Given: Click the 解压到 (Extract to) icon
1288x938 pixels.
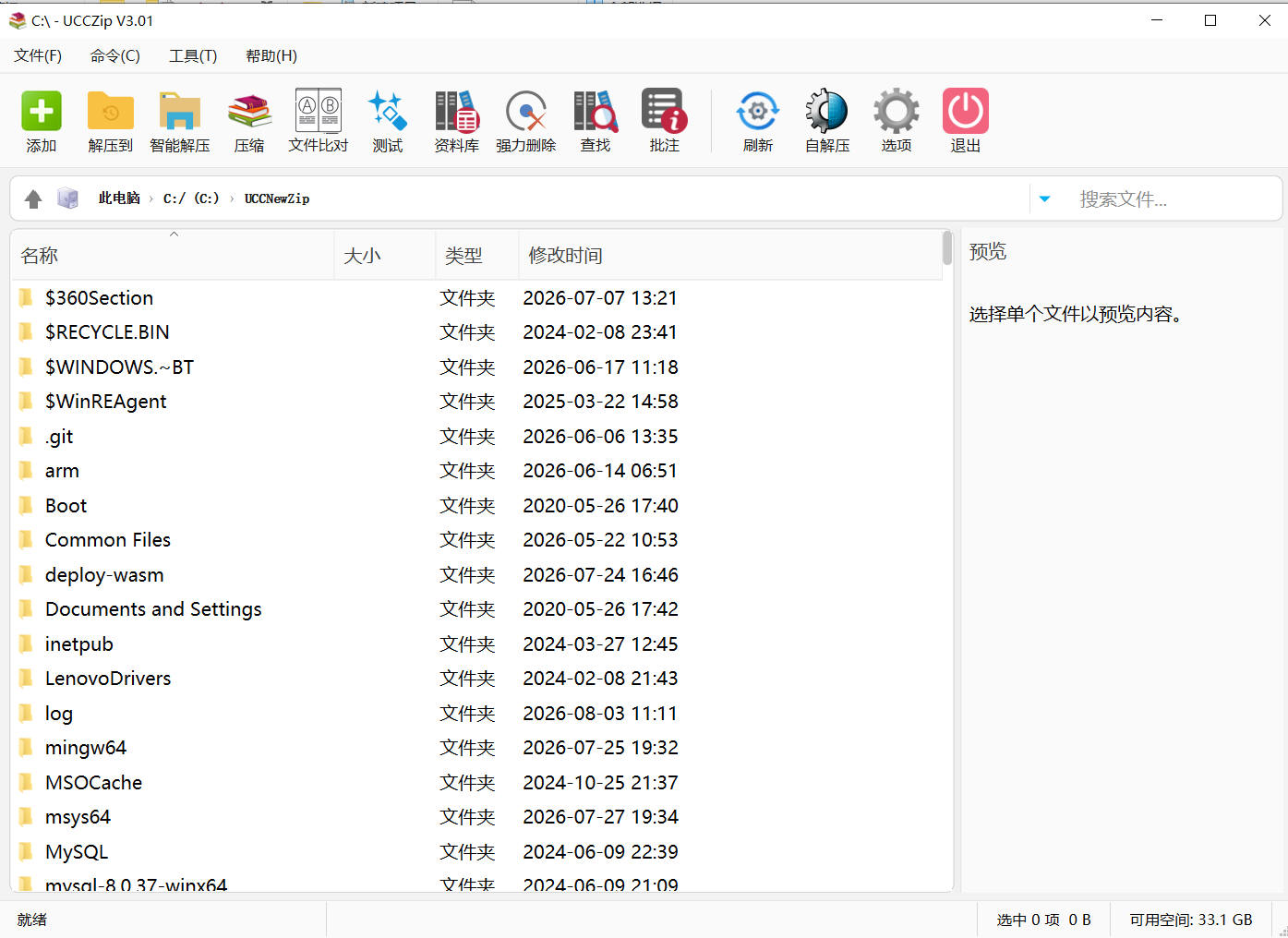Looking at the screenshot, I should click(x=111, y=120).
